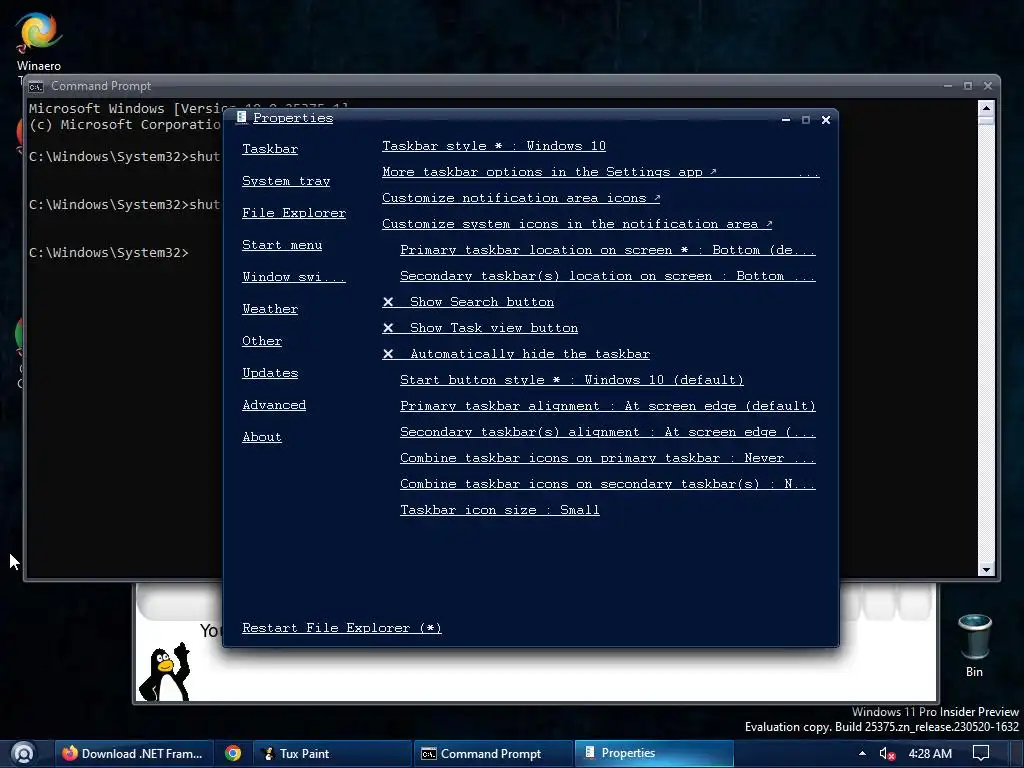Open the Winaero Tweaker desktop icon
Viewport: 1024px width, 768px height.
coord(39,42)
